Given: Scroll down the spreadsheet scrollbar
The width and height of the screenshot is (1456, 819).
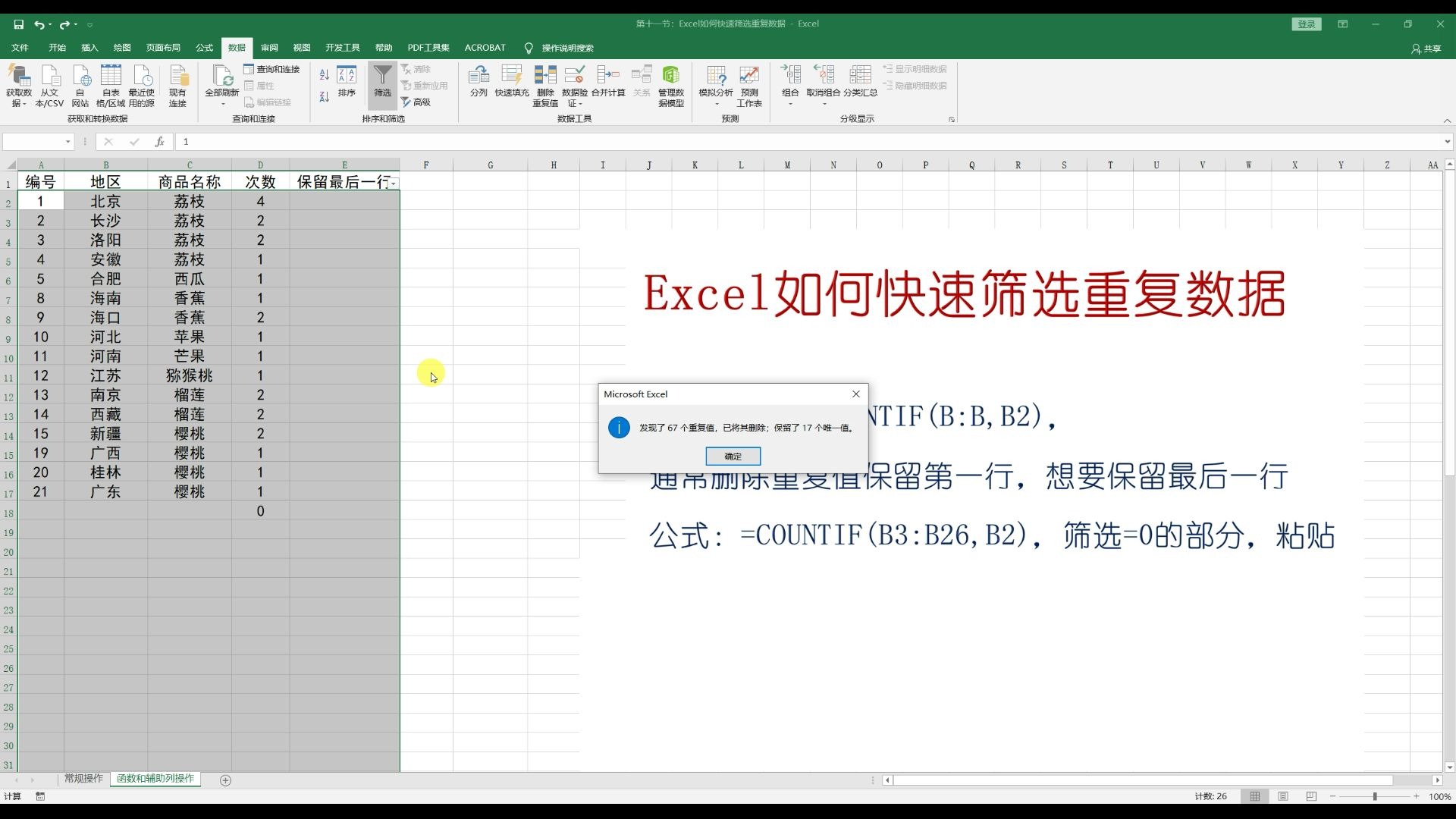Looking at the screenshot, I should pos(1449,763).
